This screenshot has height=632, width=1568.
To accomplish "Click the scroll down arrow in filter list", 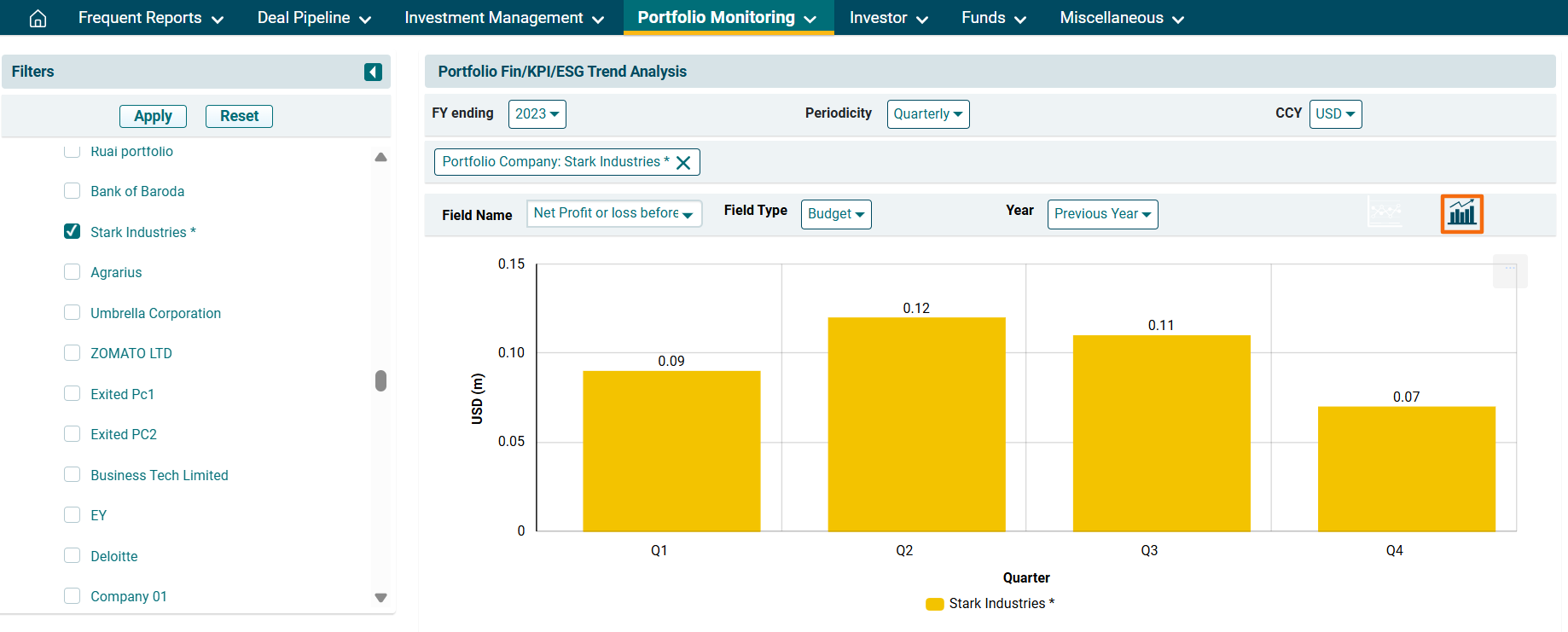I will pos(380,597).
